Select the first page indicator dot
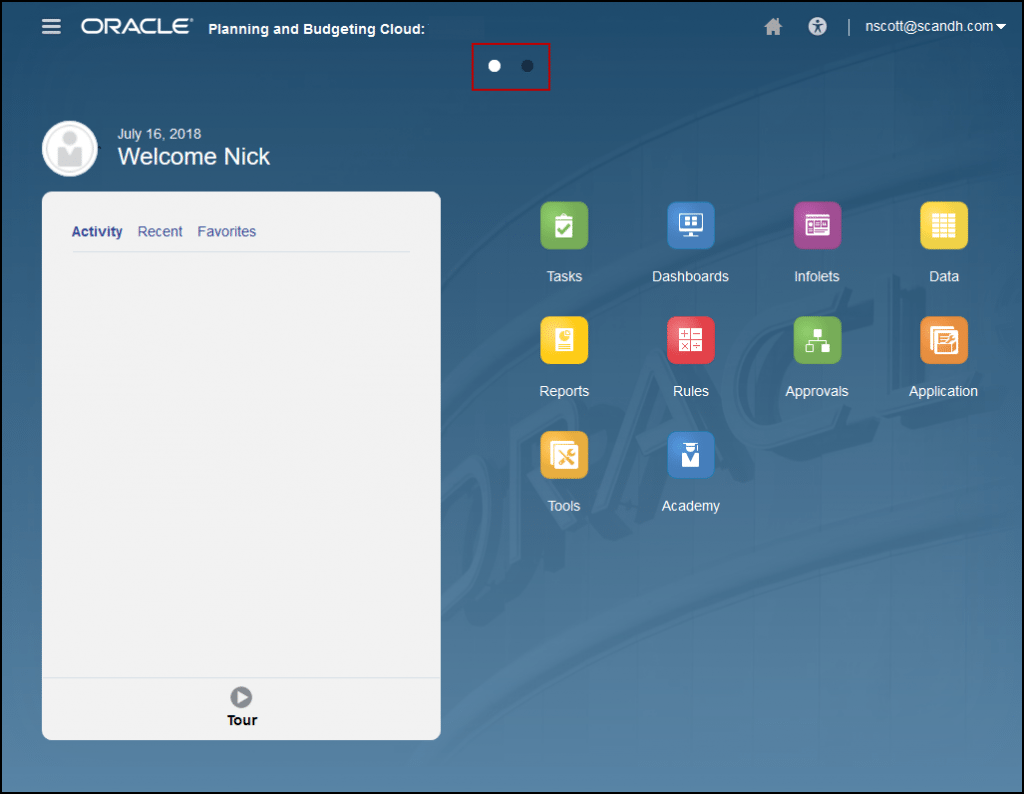This screenshot has height=794, width=1024. click(494, 66)
